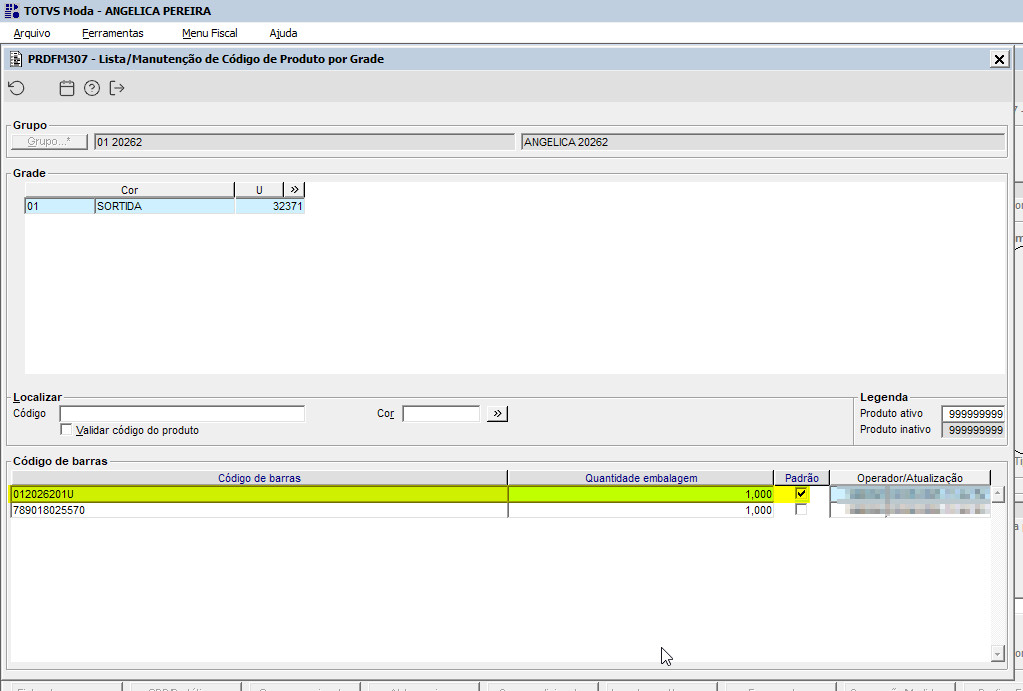
Task: Click the Código search input field
Action: coord(182,414)
